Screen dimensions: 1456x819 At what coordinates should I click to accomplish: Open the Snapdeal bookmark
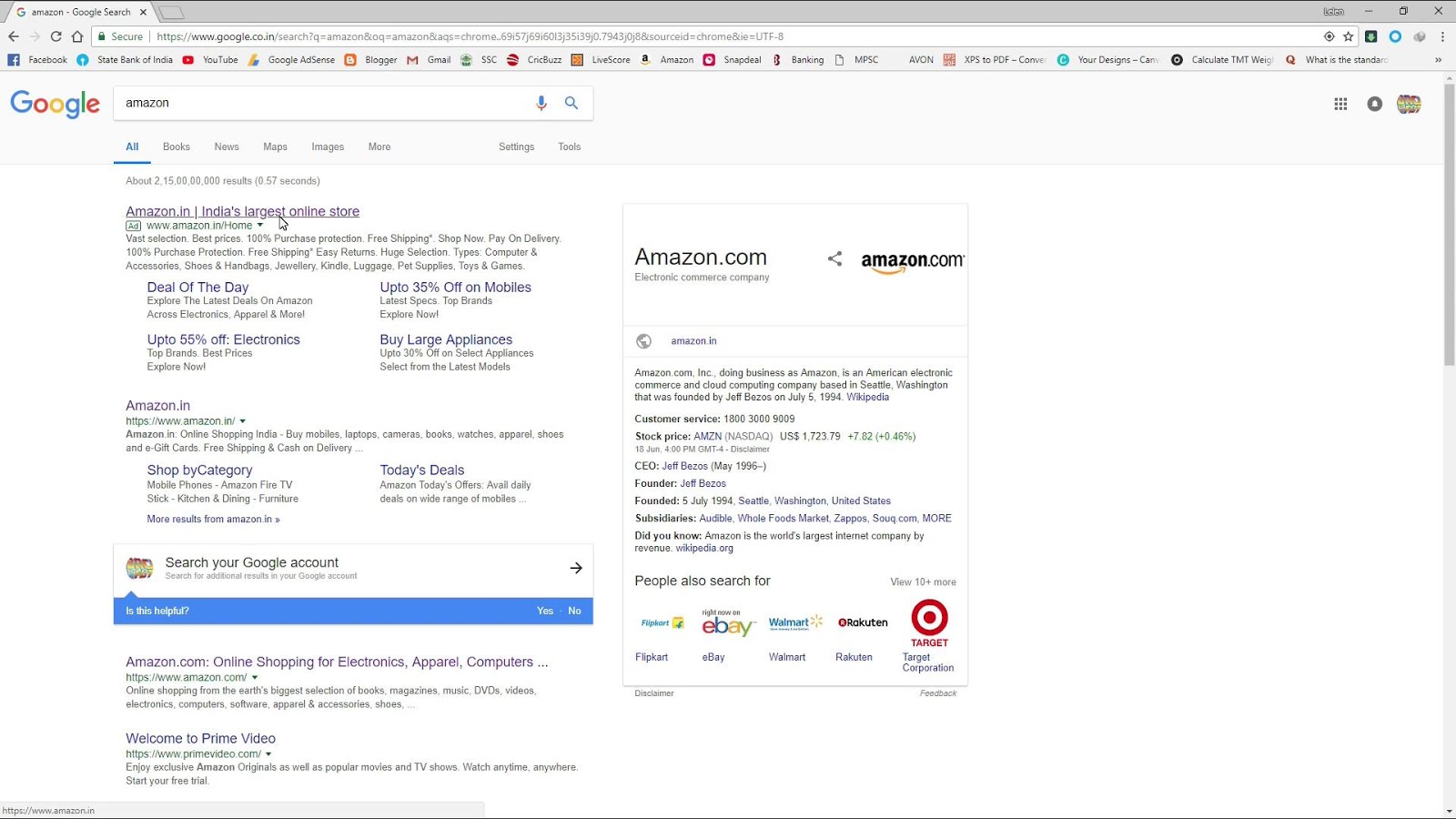point(733,60)
